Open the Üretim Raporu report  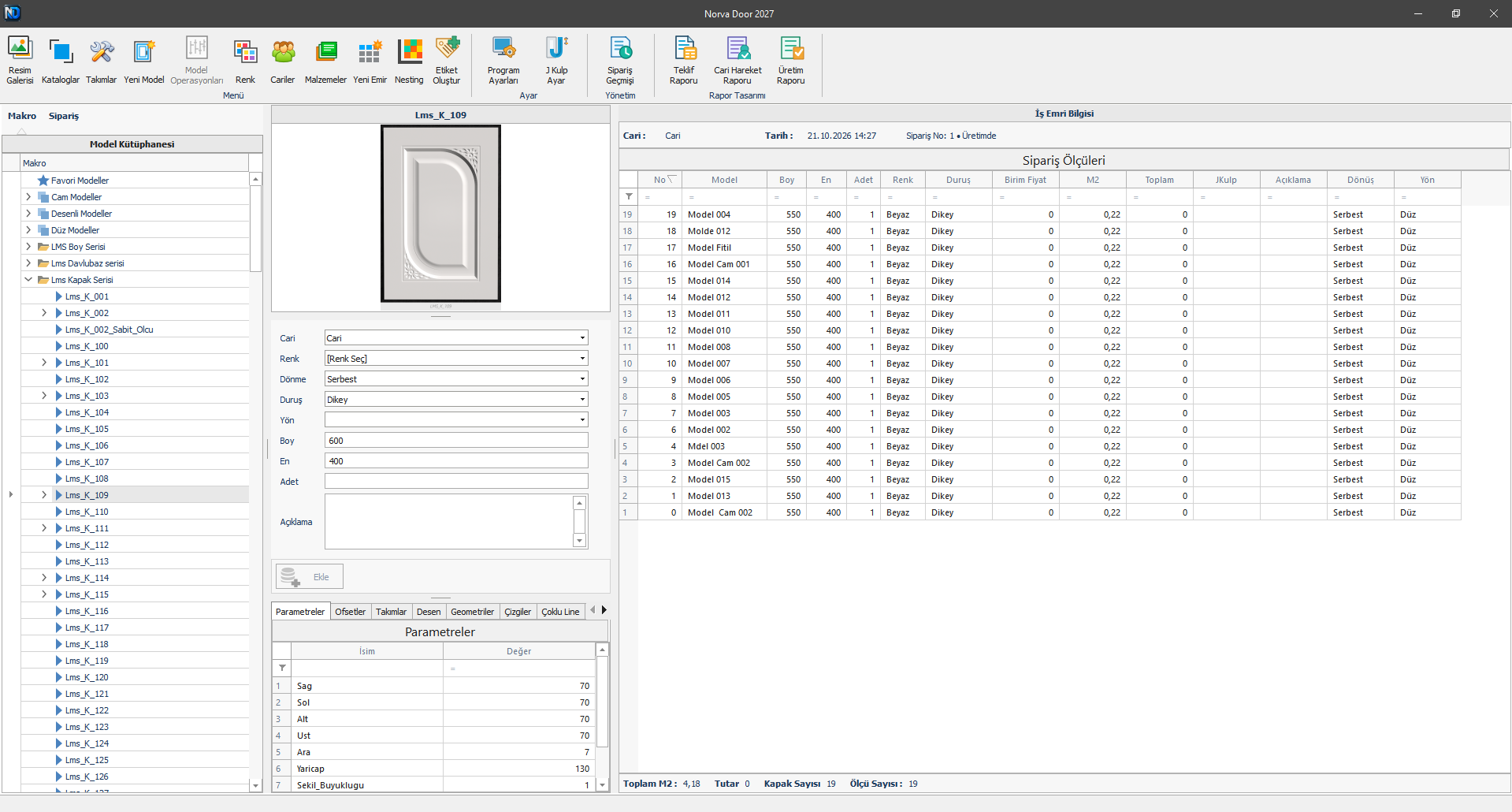pos(791,60)
